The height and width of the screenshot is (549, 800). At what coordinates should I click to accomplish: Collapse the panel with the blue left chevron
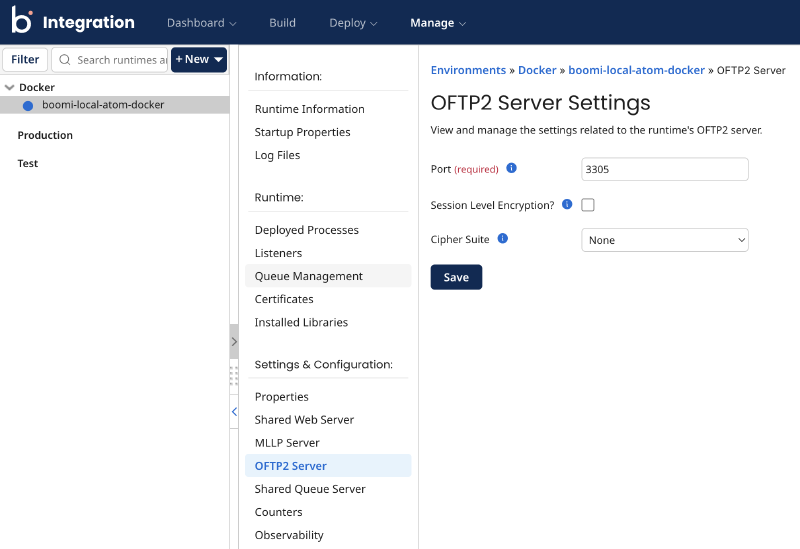[234, 411]
